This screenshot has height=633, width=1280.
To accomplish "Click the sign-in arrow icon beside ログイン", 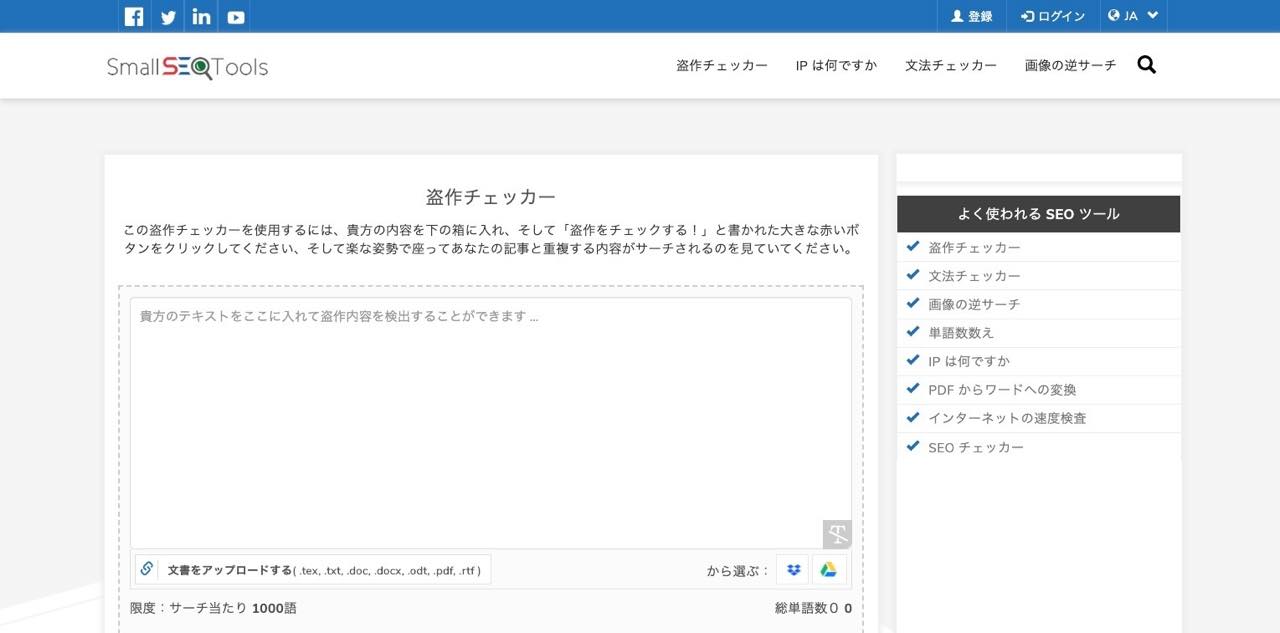I will click(1027, 16).
